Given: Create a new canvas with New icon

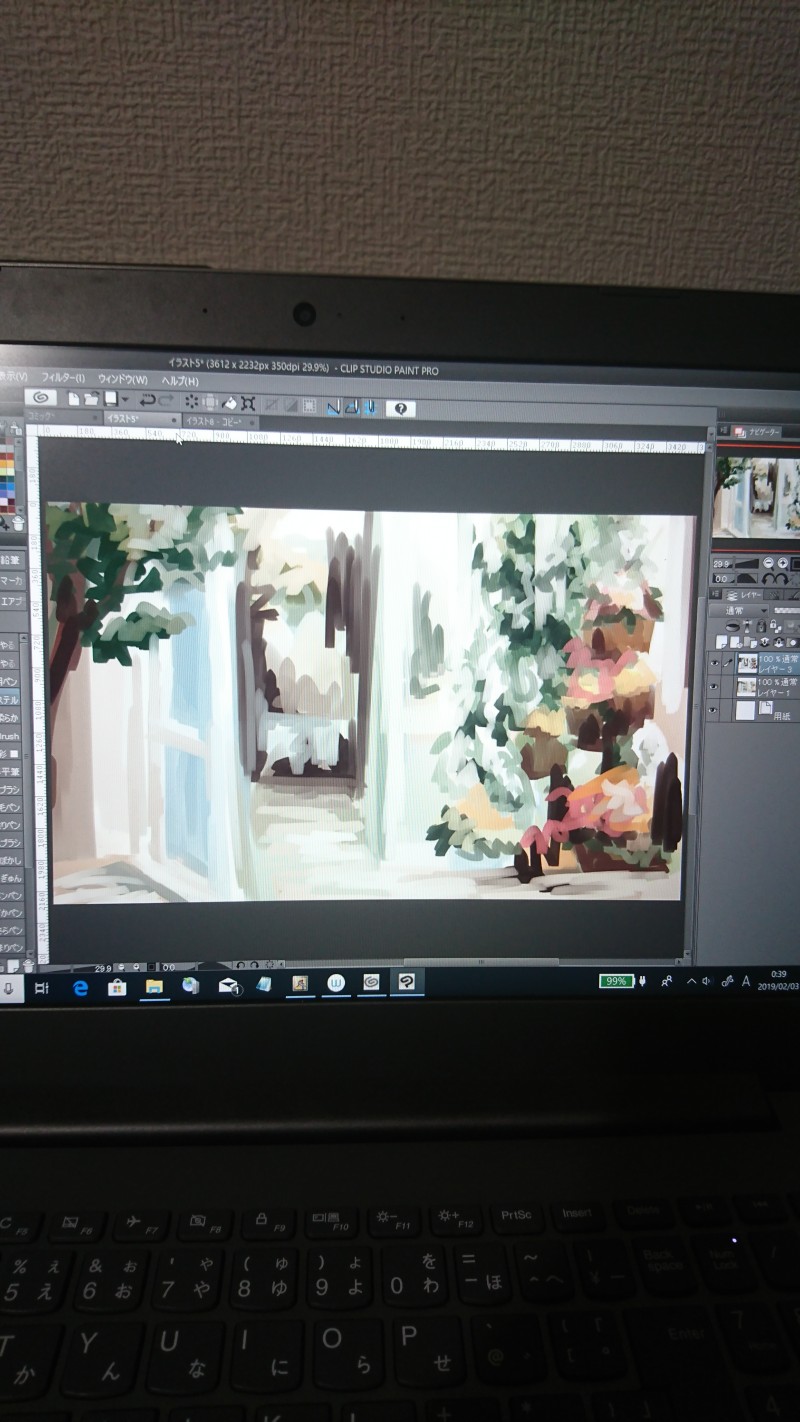Looking at the screenshot, I should [x=73, y=398].
